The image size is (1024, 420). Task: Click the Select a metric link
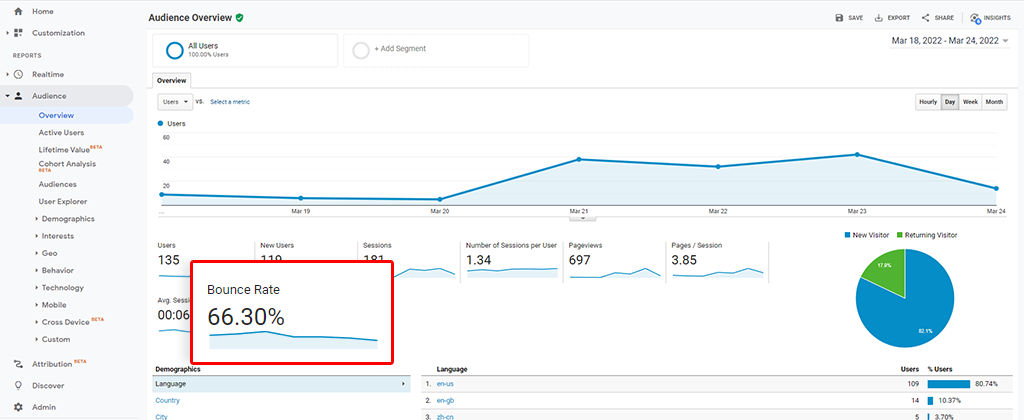click(x=230, y=102)
